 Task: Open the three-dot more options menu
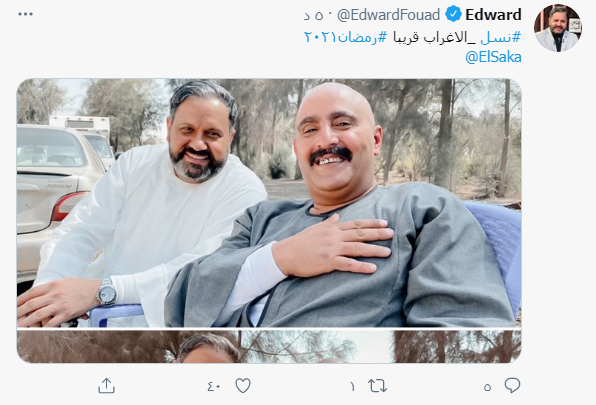[25, 14]
